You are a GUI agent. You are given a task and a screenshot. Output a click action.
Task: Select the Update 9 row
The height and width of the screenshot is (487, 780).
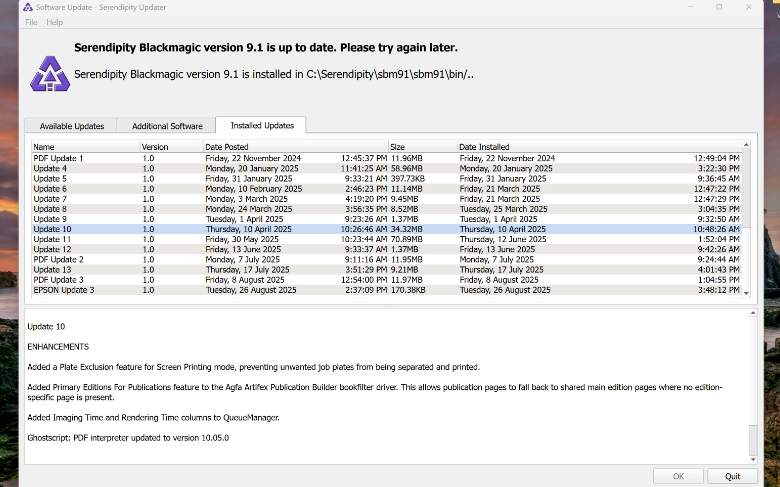point(387,219)
